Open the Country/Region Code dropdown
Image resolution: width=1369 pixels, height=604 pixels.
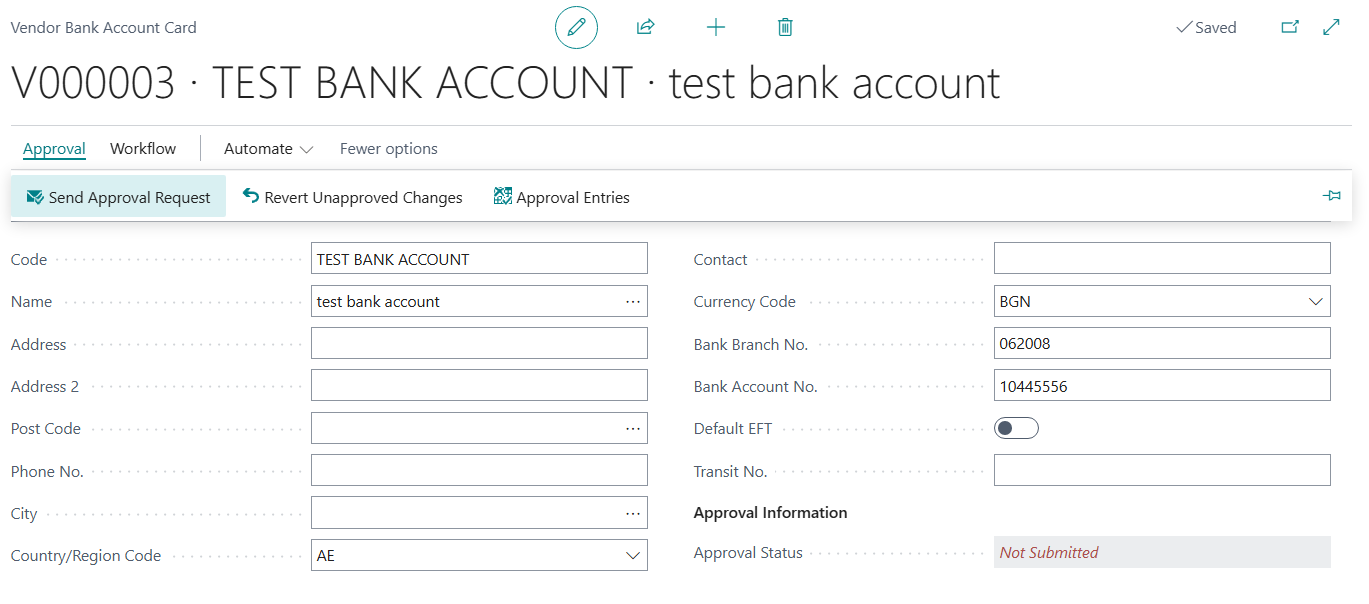632,555
